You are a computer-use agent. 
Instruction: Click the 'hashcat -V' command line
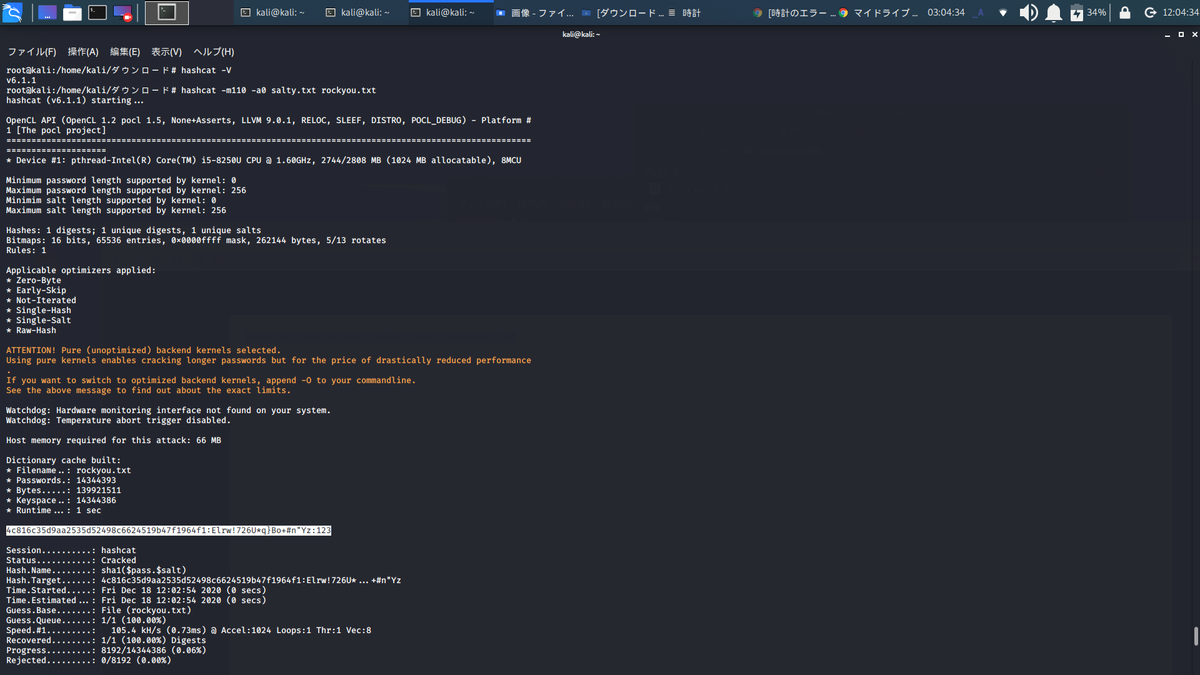119,70
